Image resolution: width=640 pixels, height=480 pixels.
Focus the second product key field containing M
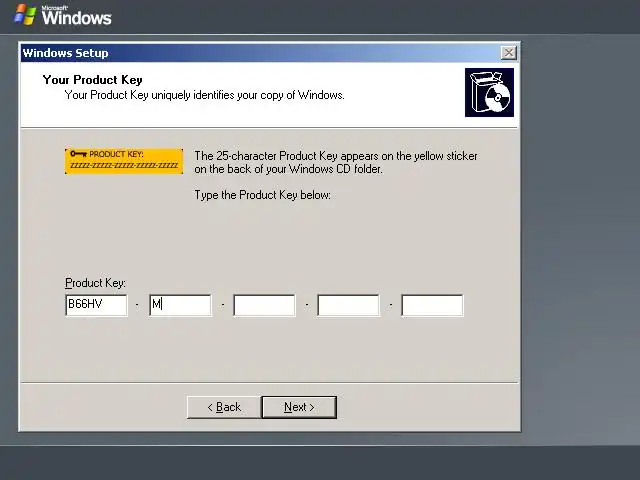pos(180,305)
